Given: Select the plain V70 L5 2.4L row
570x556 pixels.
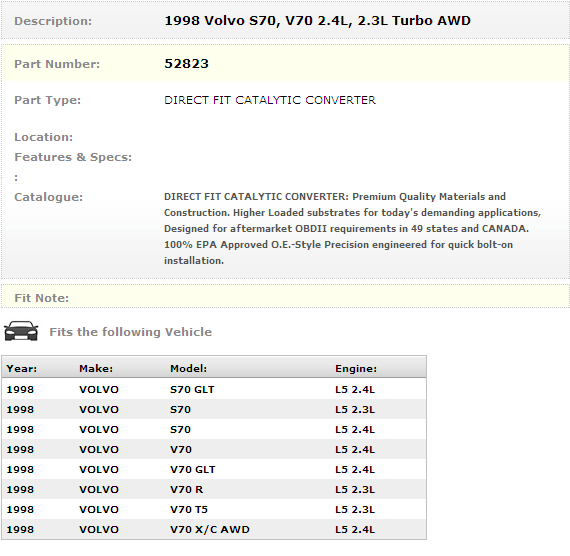Looking at the screenshot, I should [214, 449].
